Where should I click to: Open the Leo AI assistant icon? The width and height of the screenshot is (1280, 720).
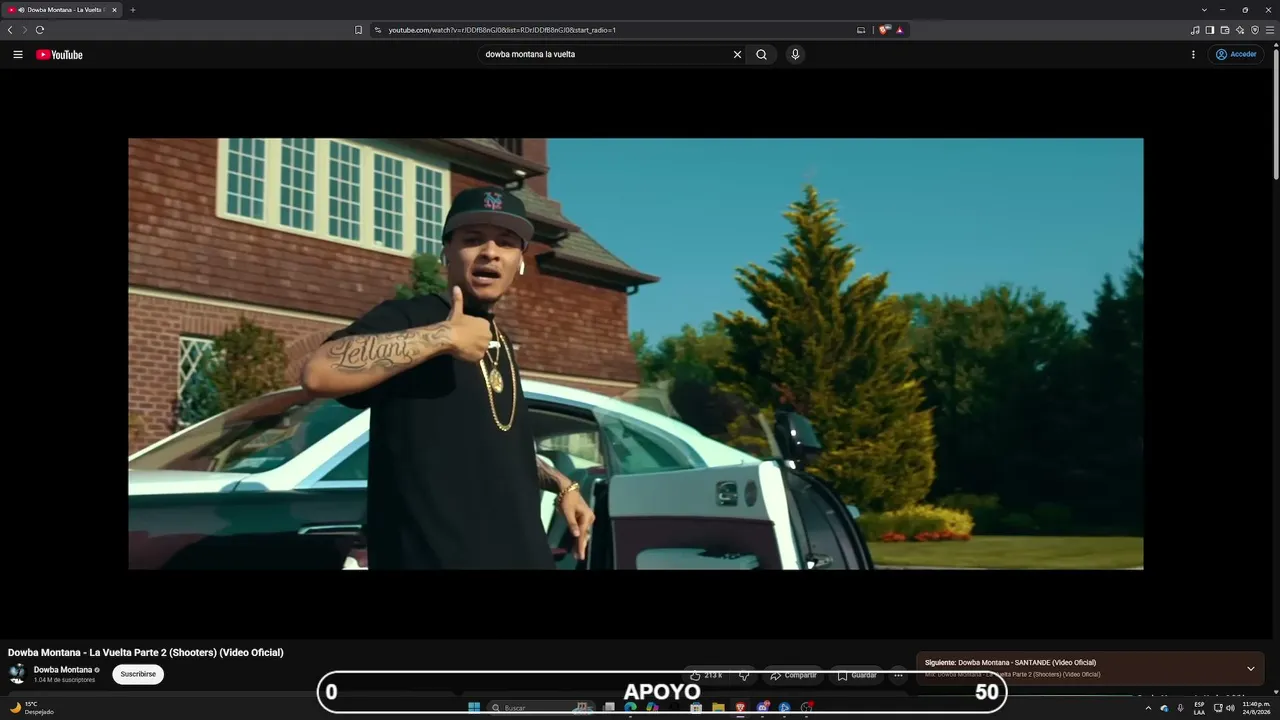coord(1240,30)
